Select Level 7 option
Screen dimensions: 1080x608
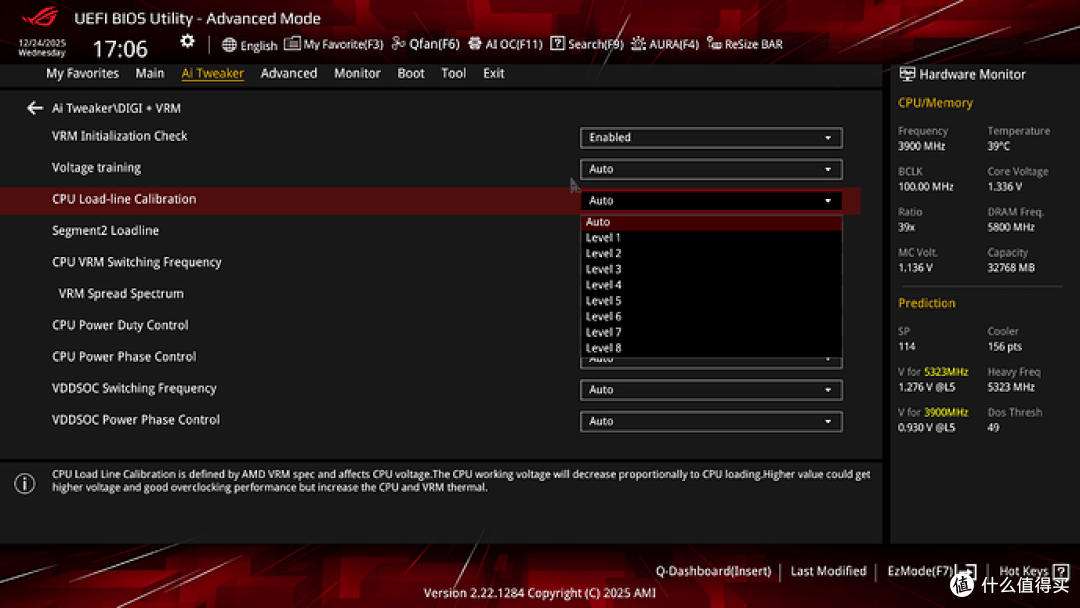(x=711, y=333)
